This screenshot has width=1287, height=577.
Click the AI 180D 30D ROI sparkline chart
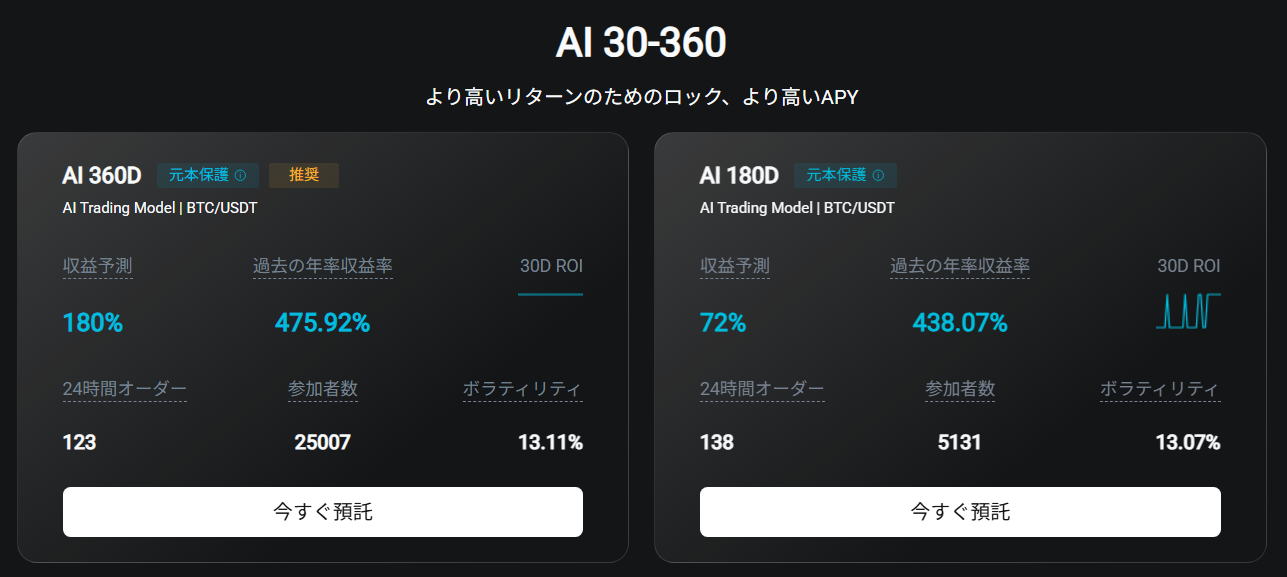coord(1188,311)
